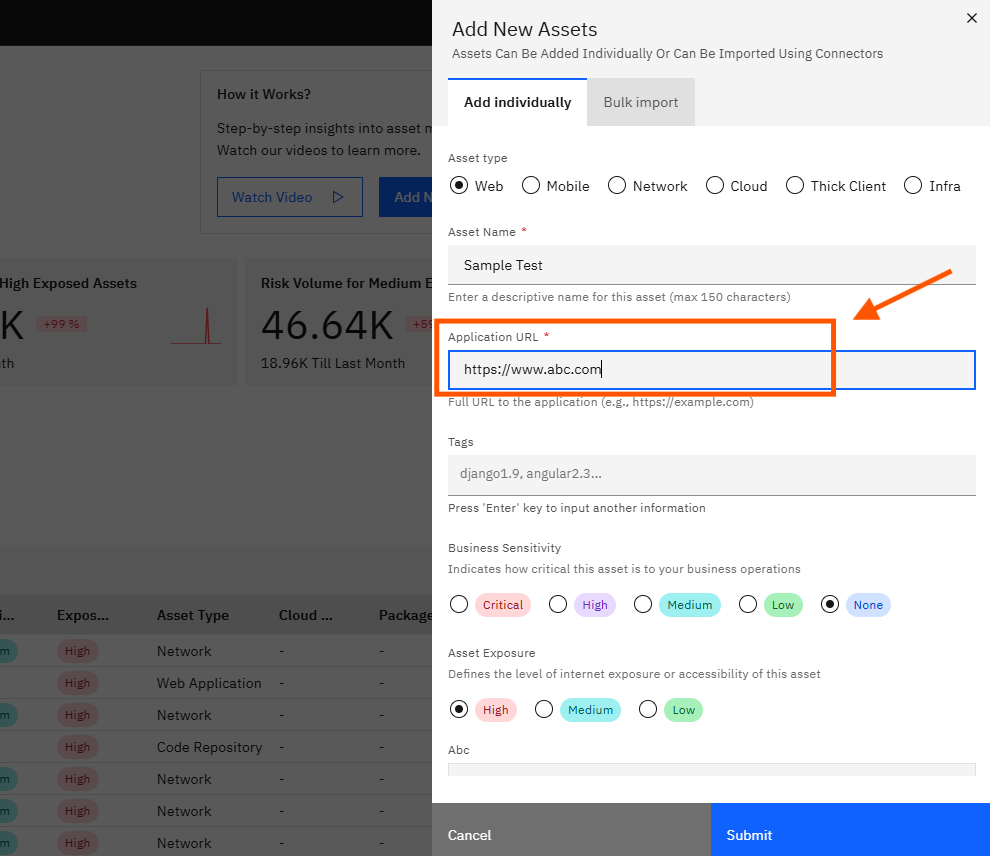Select the Web asset type

pyautogui.click(x=459, y=186)
